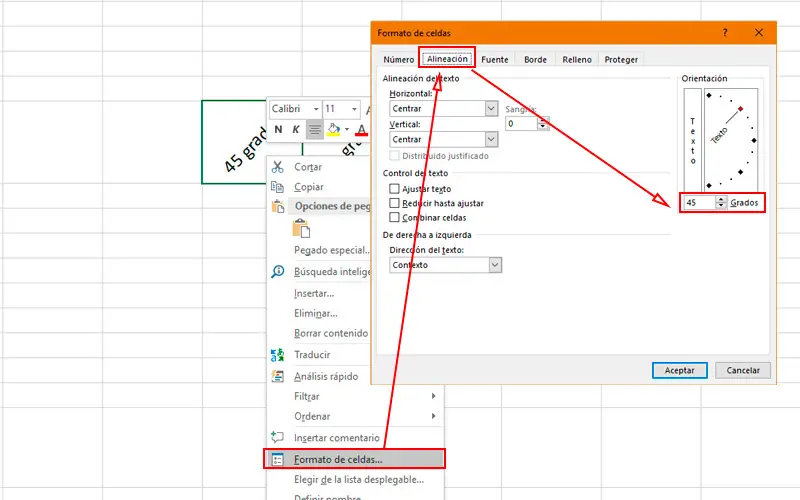
Task: Click the Grados degrees input field
Action: [x=699, y=203]
